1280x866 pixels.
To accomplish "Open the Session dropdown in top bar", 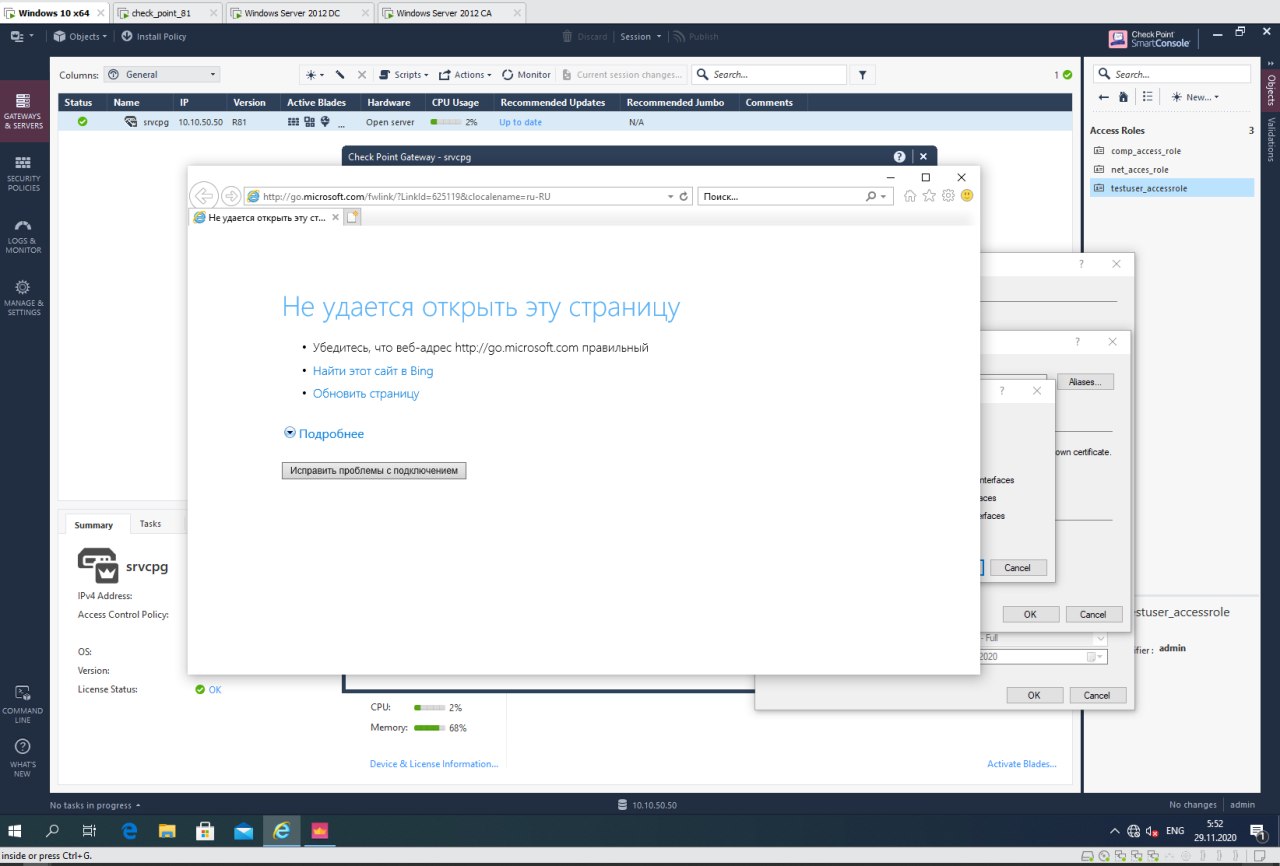I will coord(640,37).
